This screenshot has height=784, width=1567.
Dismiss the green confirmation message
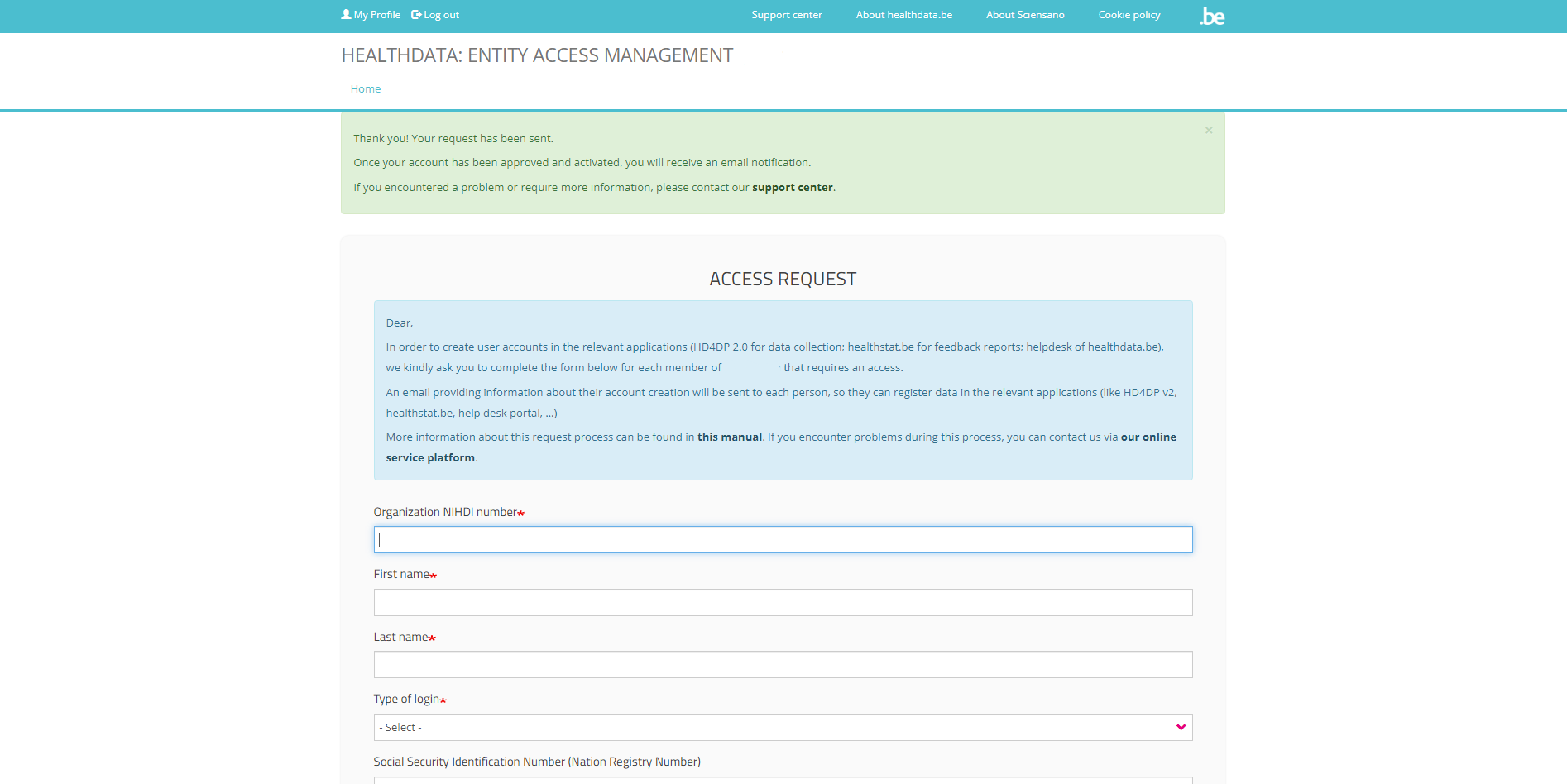(x=1209, y=131)
